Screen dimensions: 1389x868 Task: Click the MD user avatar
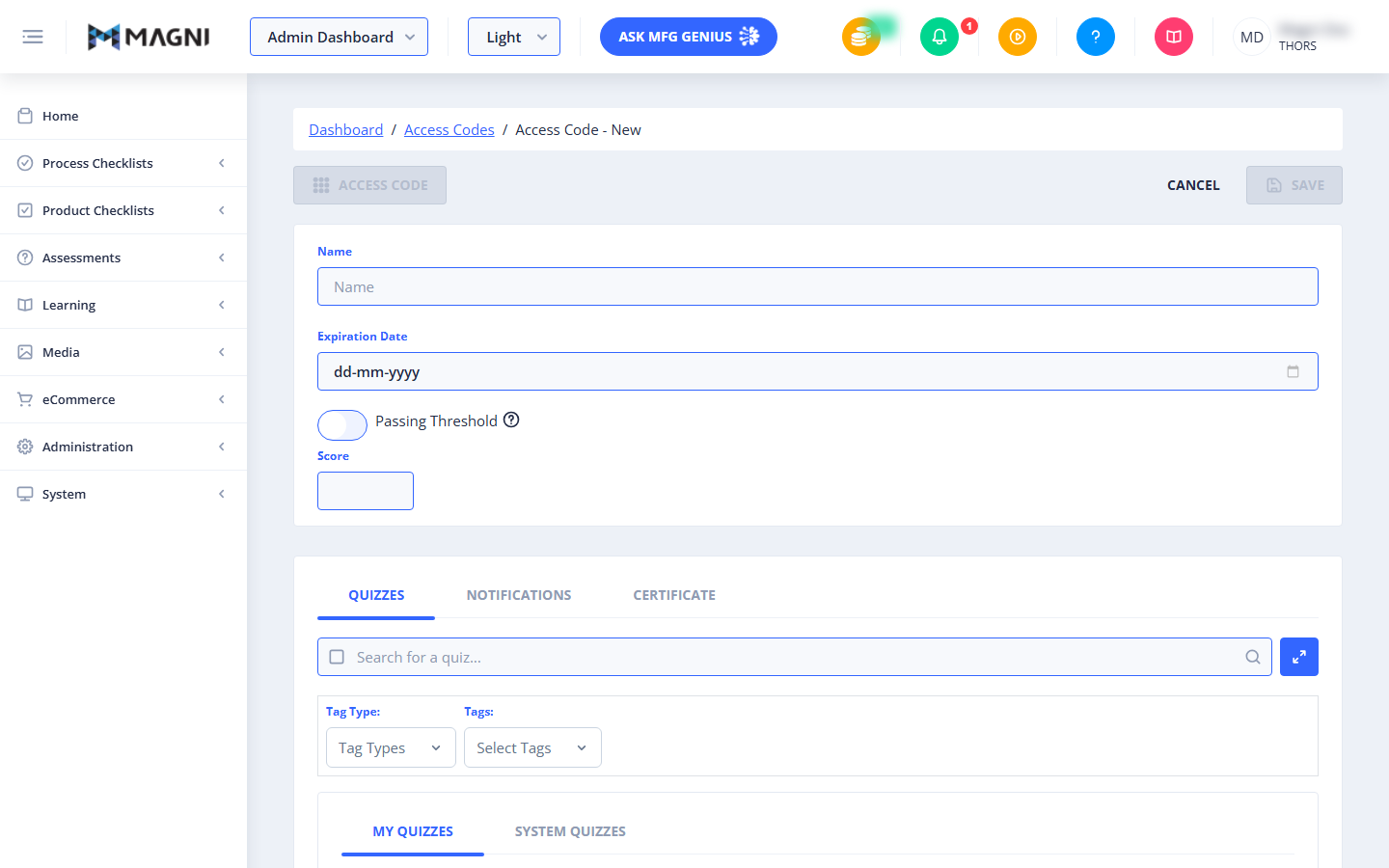pos(1252,37)
